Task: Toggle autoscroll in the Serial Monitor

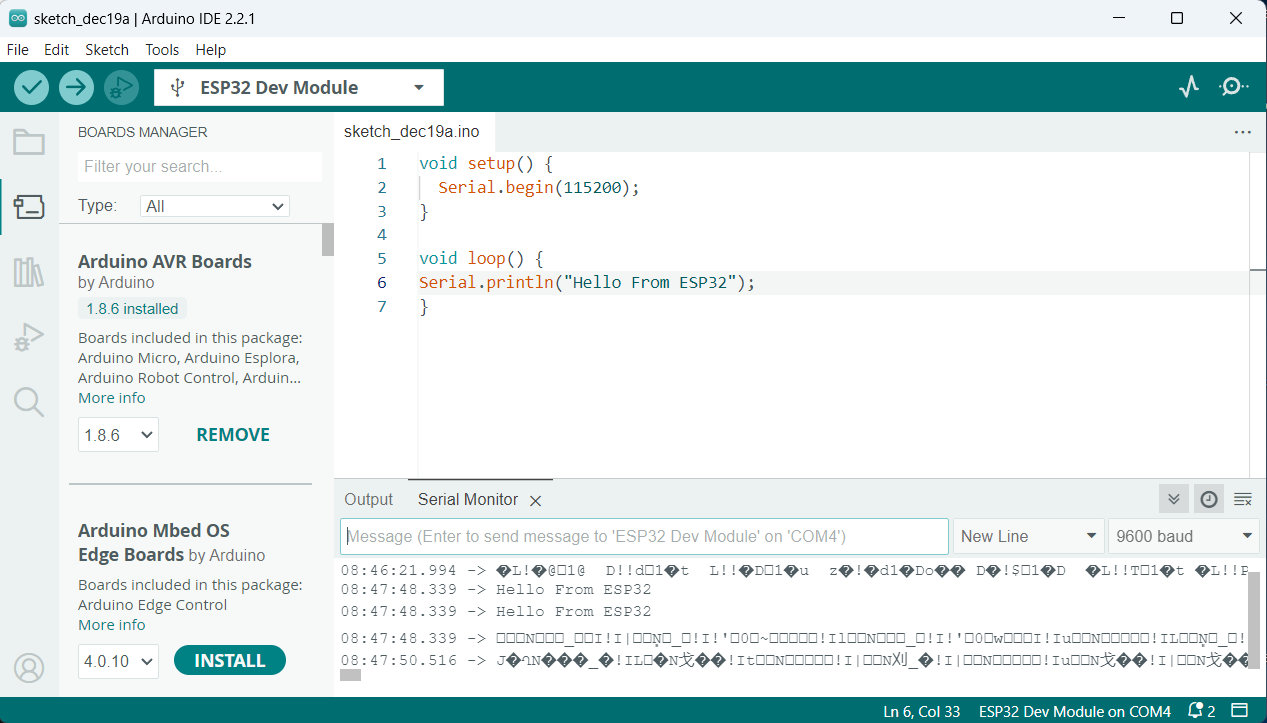Action: point(1174,499)
